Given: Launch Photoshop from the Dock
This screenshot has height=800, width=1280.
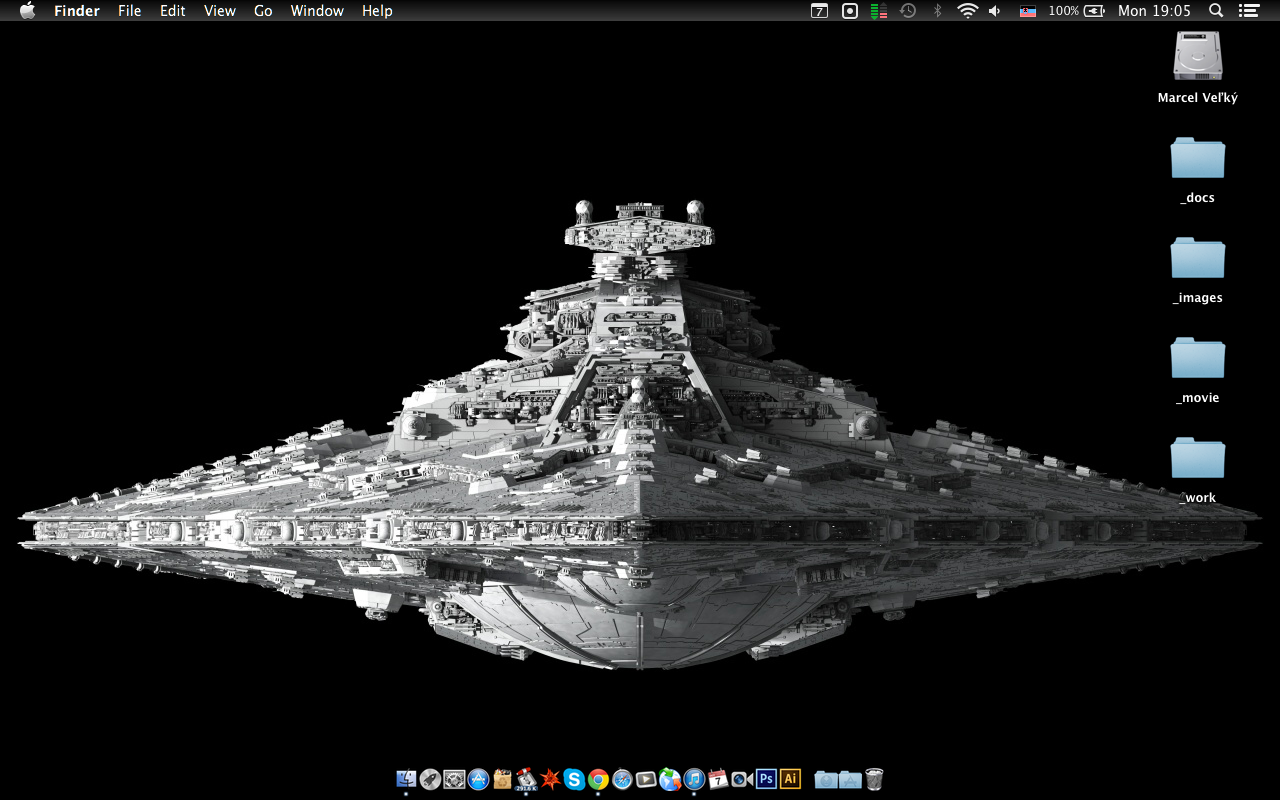Looking at the screenshot, I should pyautogui.click(x=766, y=779).
